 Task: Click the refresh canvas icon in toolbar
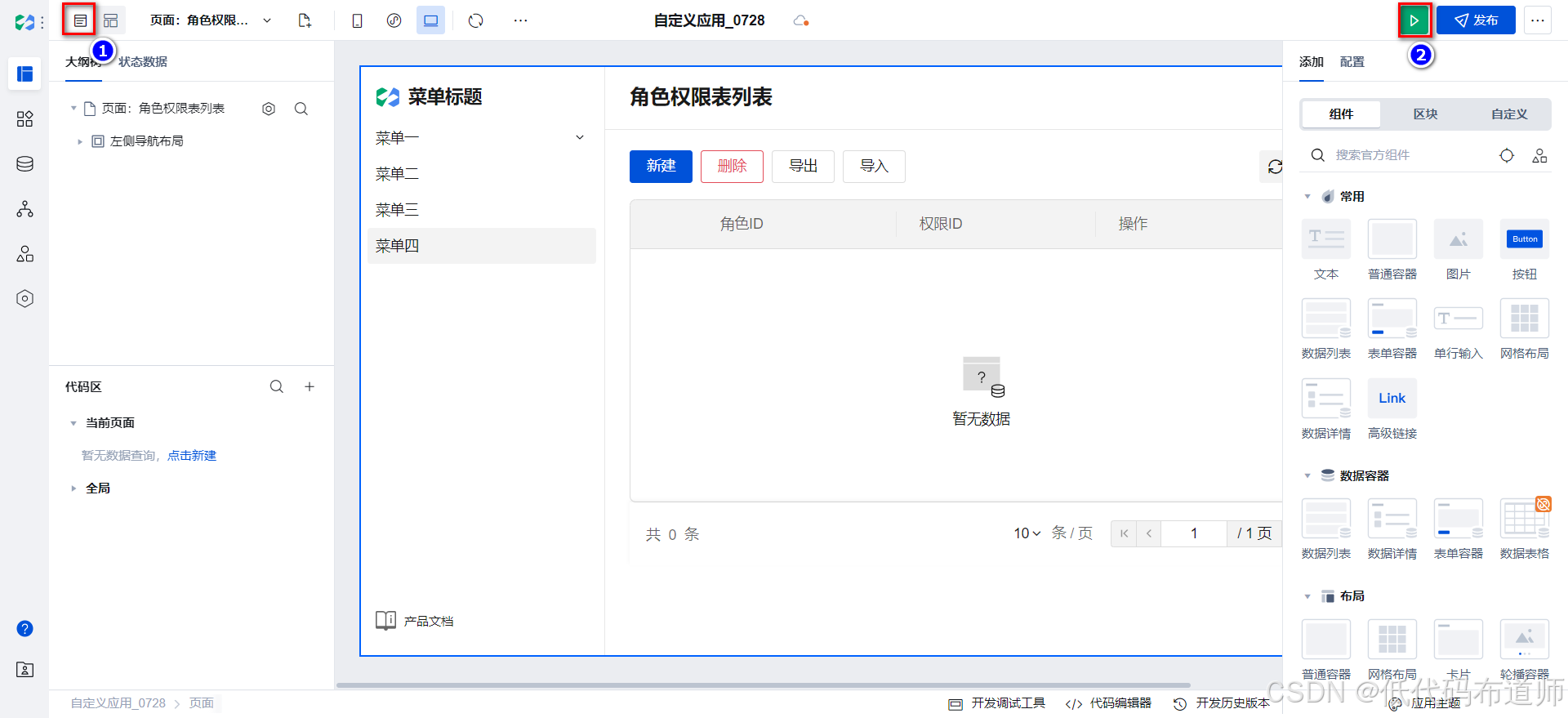[476, 20]
